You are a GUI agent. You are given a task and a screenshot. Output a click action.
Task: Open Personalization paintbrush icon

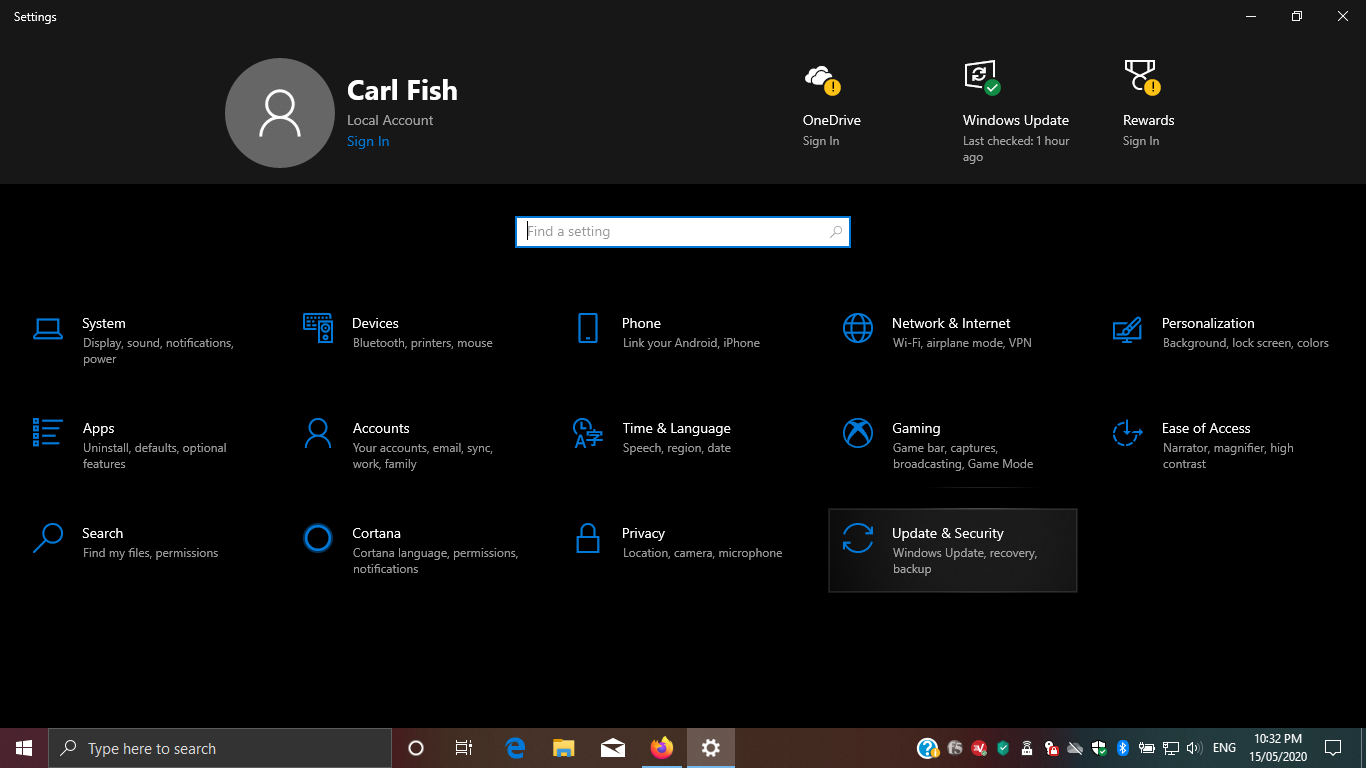click(x=1127, y=328)
